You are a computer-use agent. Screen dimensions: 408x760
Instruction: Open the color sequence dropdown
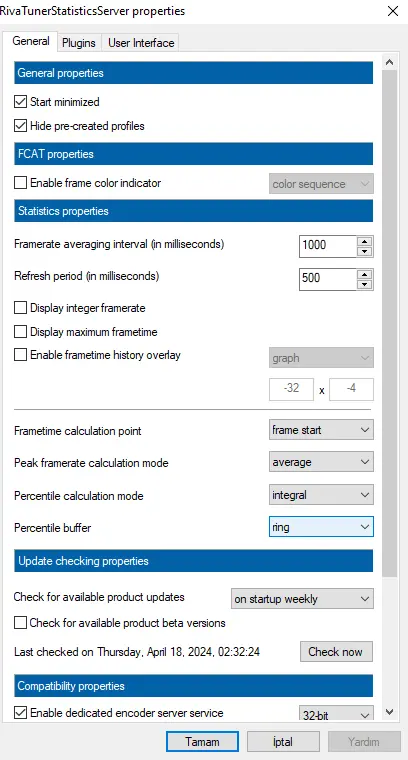[x=321, y=184]
